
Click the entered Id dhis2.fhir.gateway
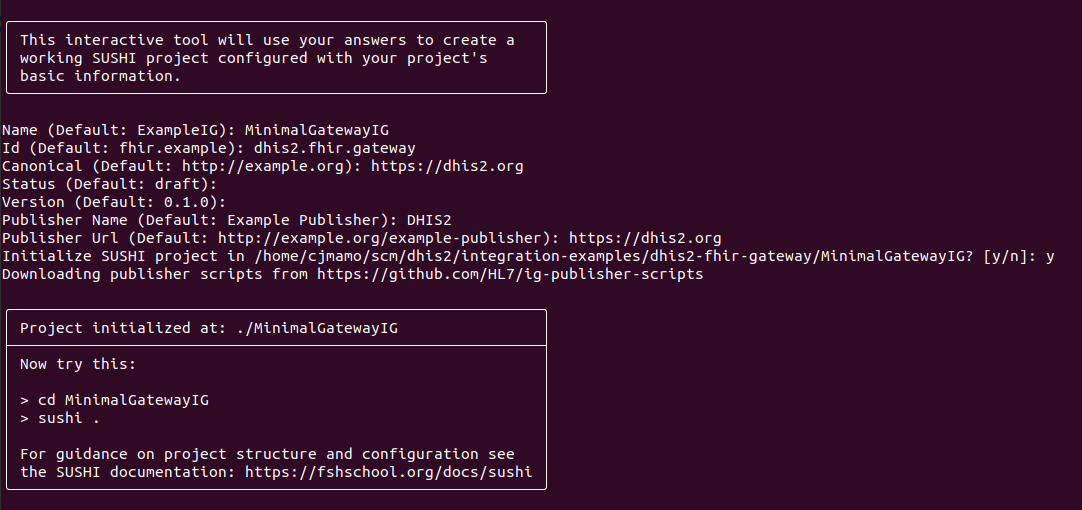pos(335,148)
